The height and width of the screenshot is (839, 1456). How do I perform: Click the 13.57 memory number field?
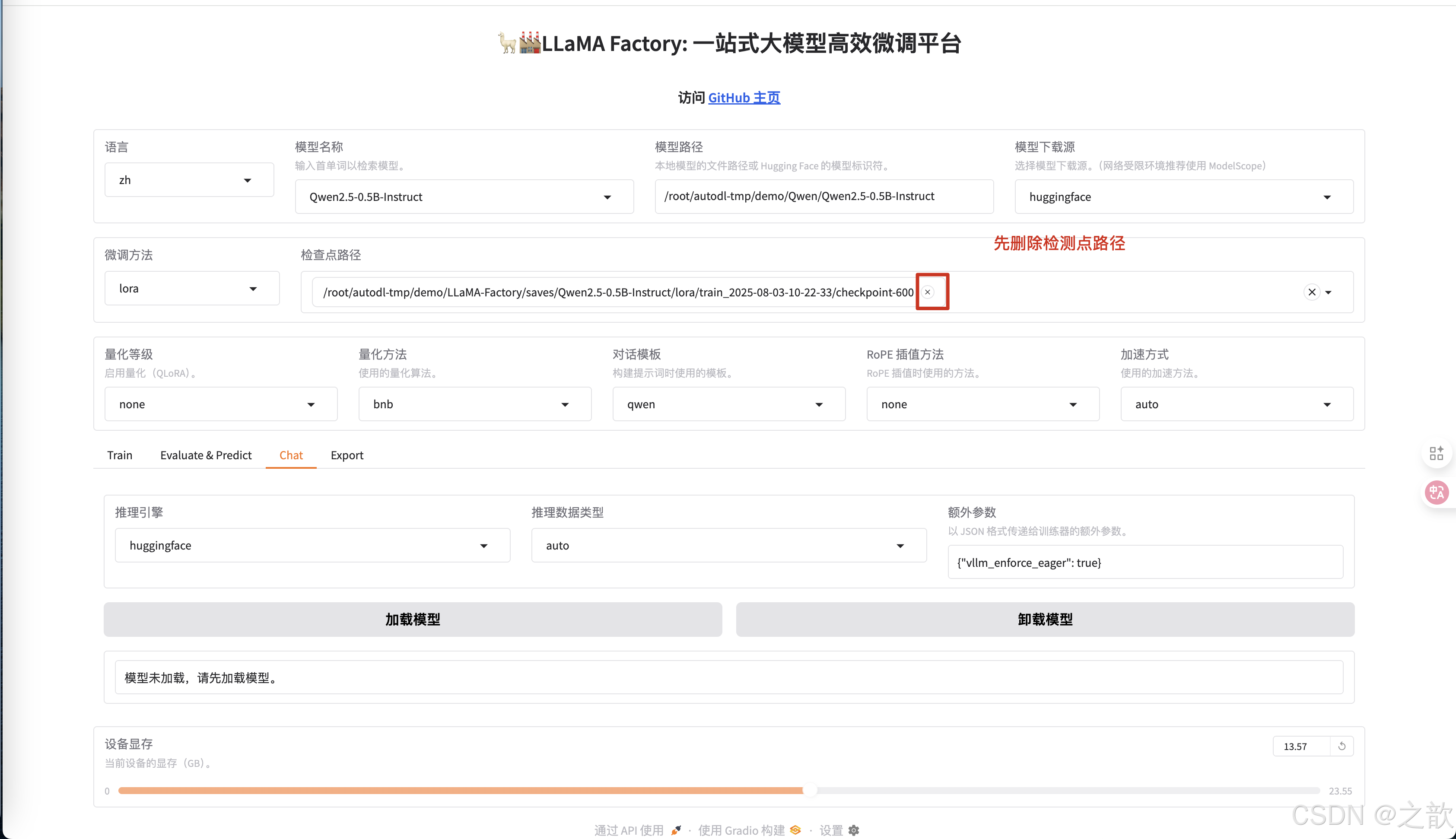pyautogui.click(x=1301, y=746)
